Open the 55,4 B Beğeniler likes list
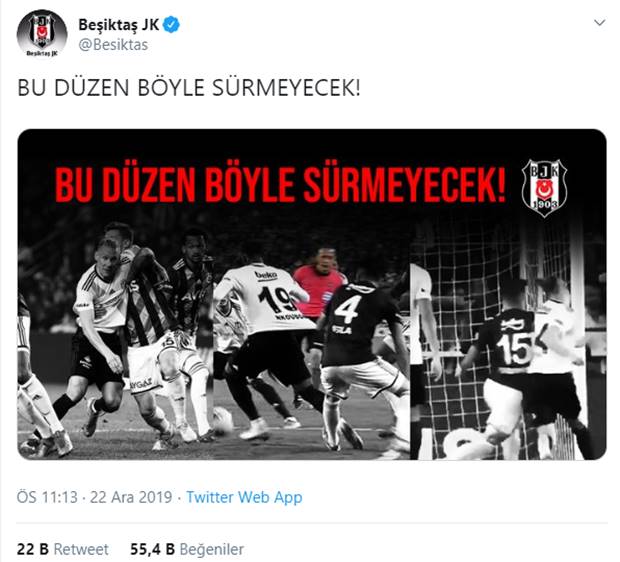The image size is (620, 562). (187, 549)
